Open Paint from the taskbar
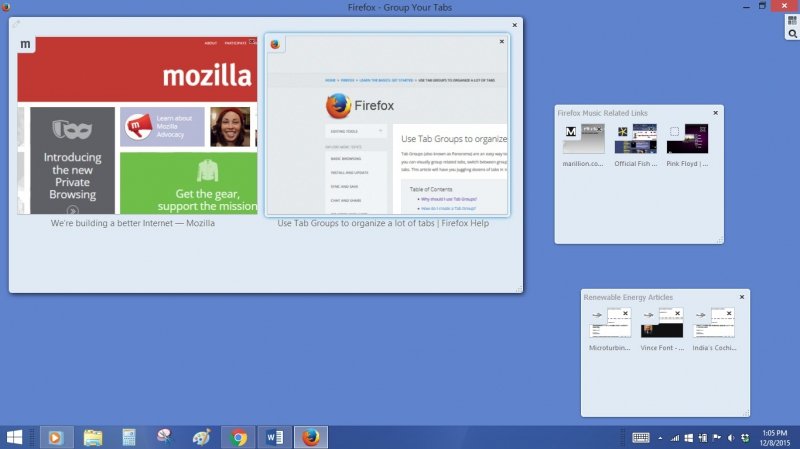Image resolution: width=800 pixels, height=449 pixels. [x=202, y=437]
